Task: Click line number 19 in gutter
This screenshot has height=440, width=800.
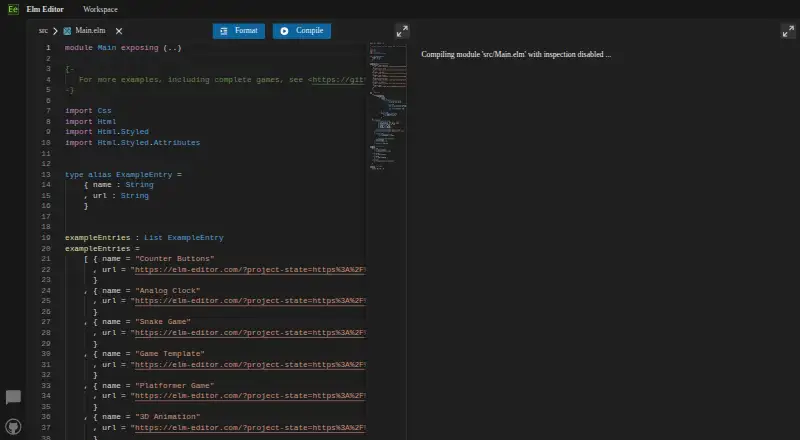Action: point(46,237)
